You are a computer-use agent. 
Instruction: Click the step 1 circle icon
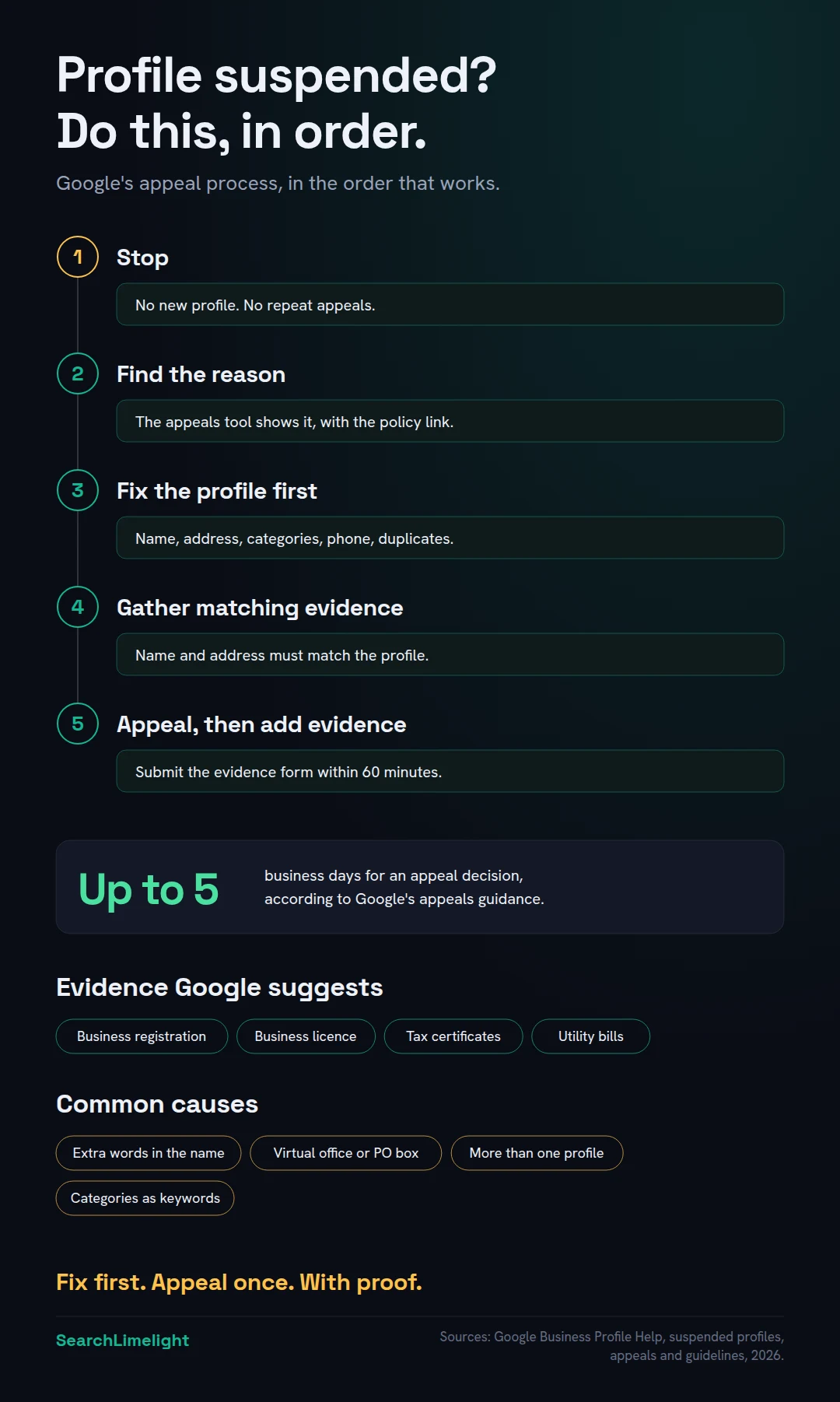point(78,257)
